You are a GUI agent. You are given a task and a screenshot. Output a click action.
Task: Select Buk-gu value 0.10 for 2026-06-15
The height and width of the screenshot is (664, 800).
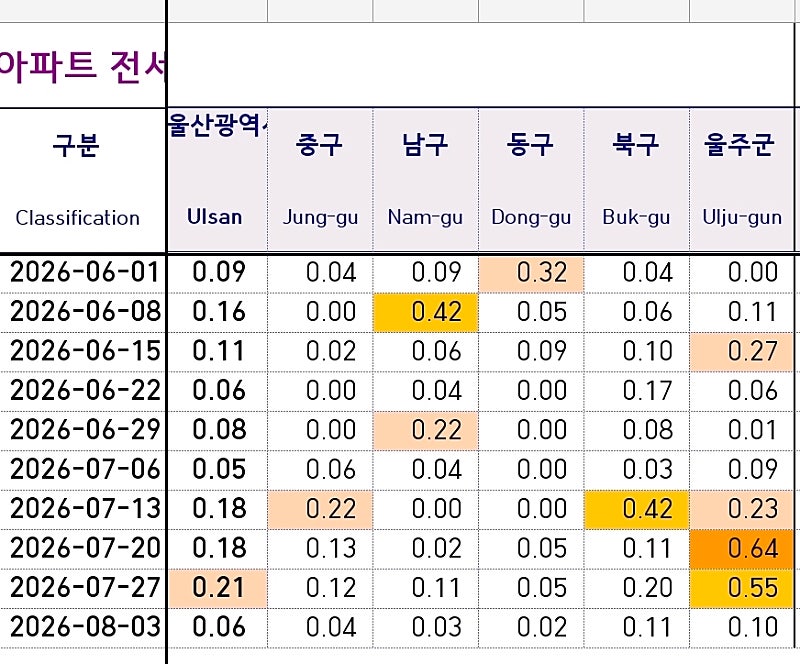tap(637, 352)
